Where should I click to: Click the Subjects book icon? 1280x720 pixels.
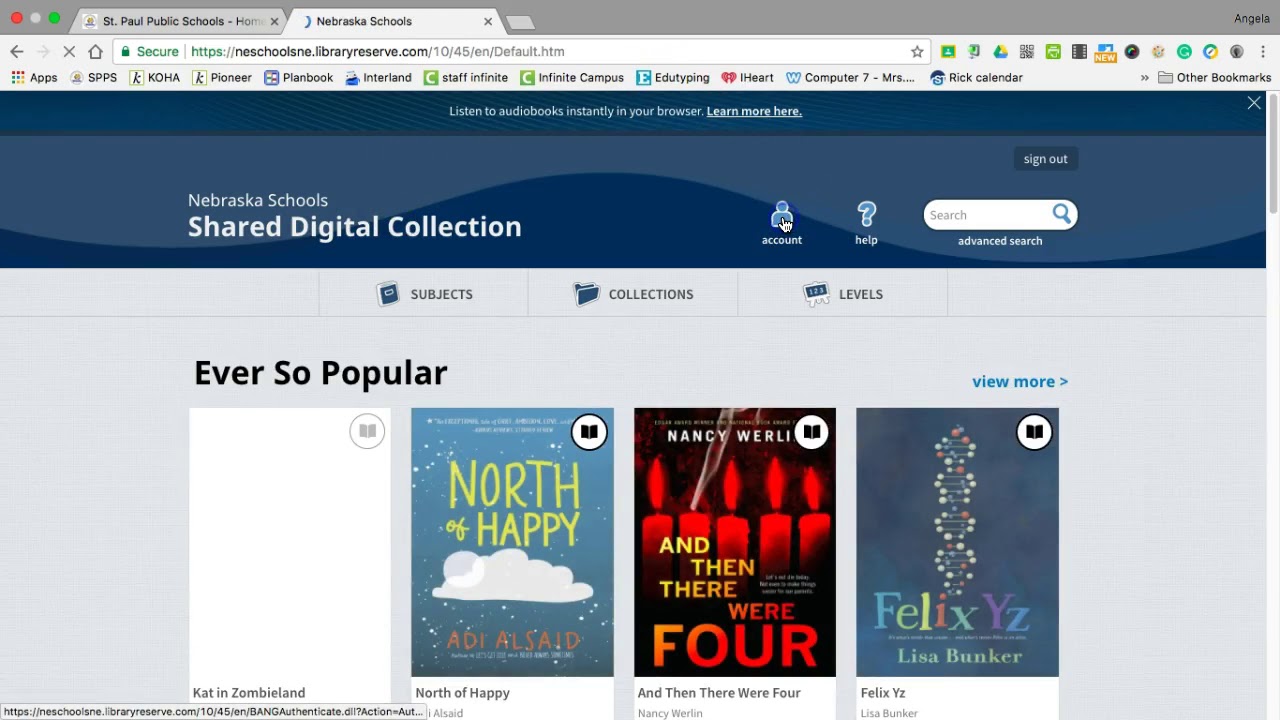click(388, 294)
